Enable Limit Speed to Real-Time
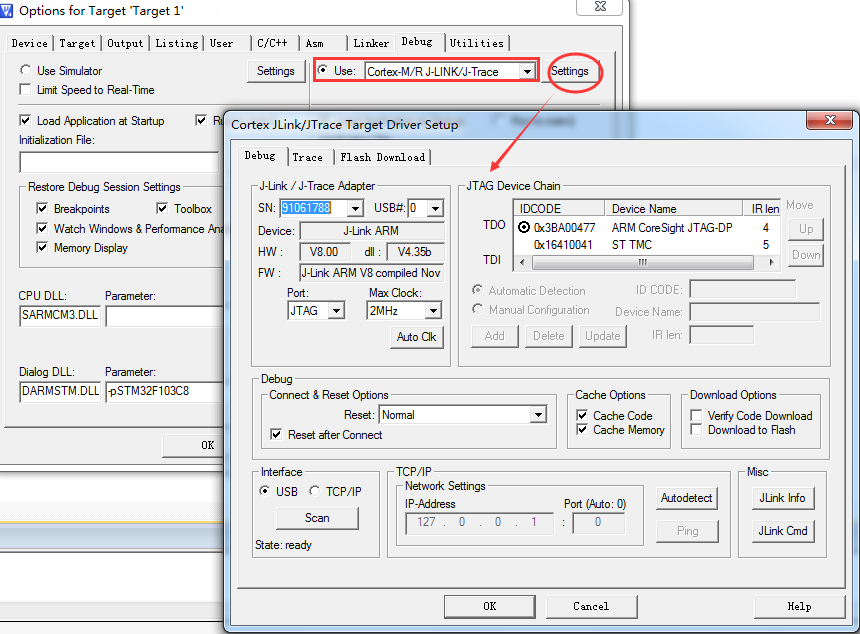This screenshot has height=634, width=860. tap(25, 89)
